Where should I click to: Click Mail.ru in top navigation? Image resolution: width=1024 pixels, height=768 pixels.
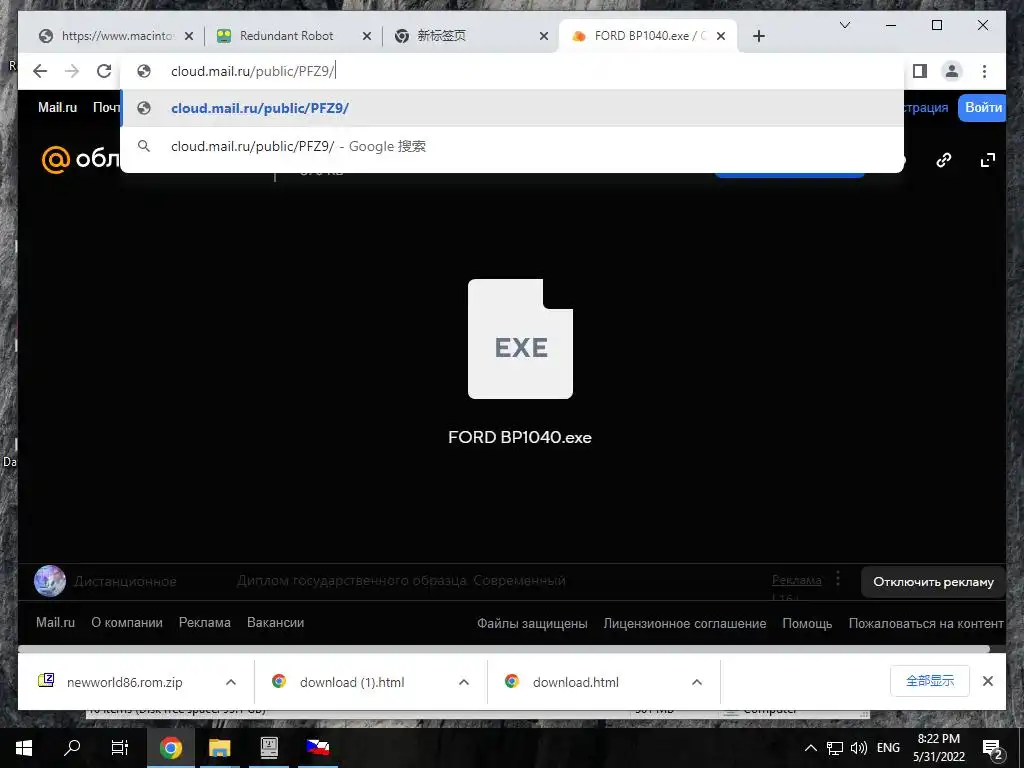click(57, 107)
